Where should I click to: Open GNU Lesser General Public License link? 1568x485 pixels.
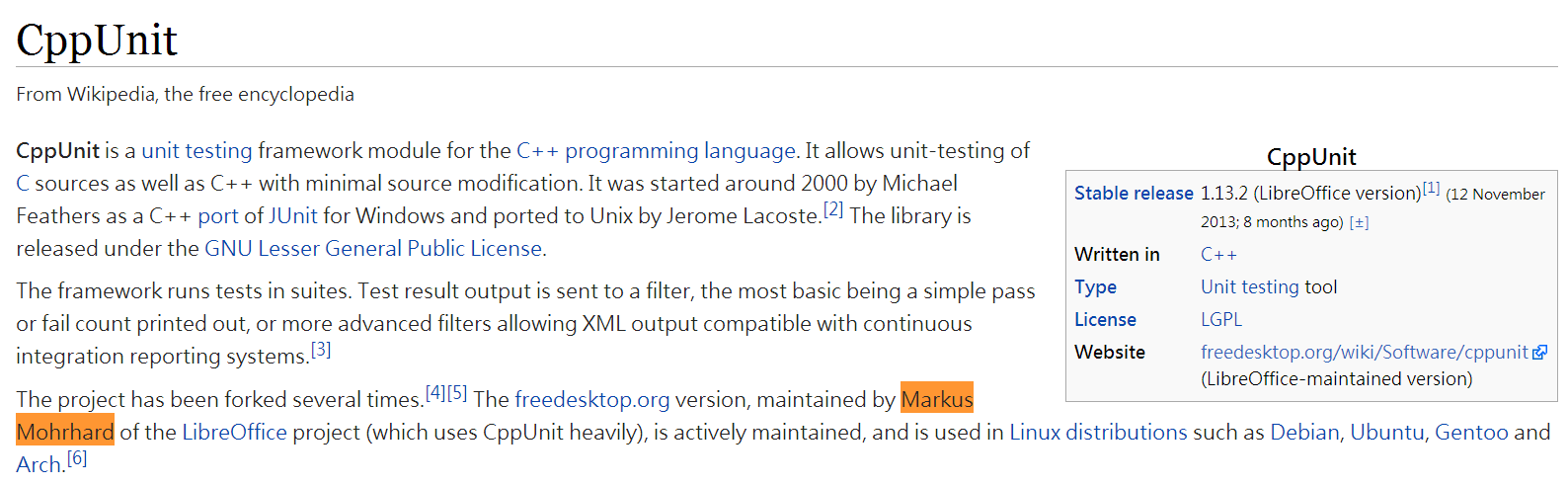tap(373, 249)
